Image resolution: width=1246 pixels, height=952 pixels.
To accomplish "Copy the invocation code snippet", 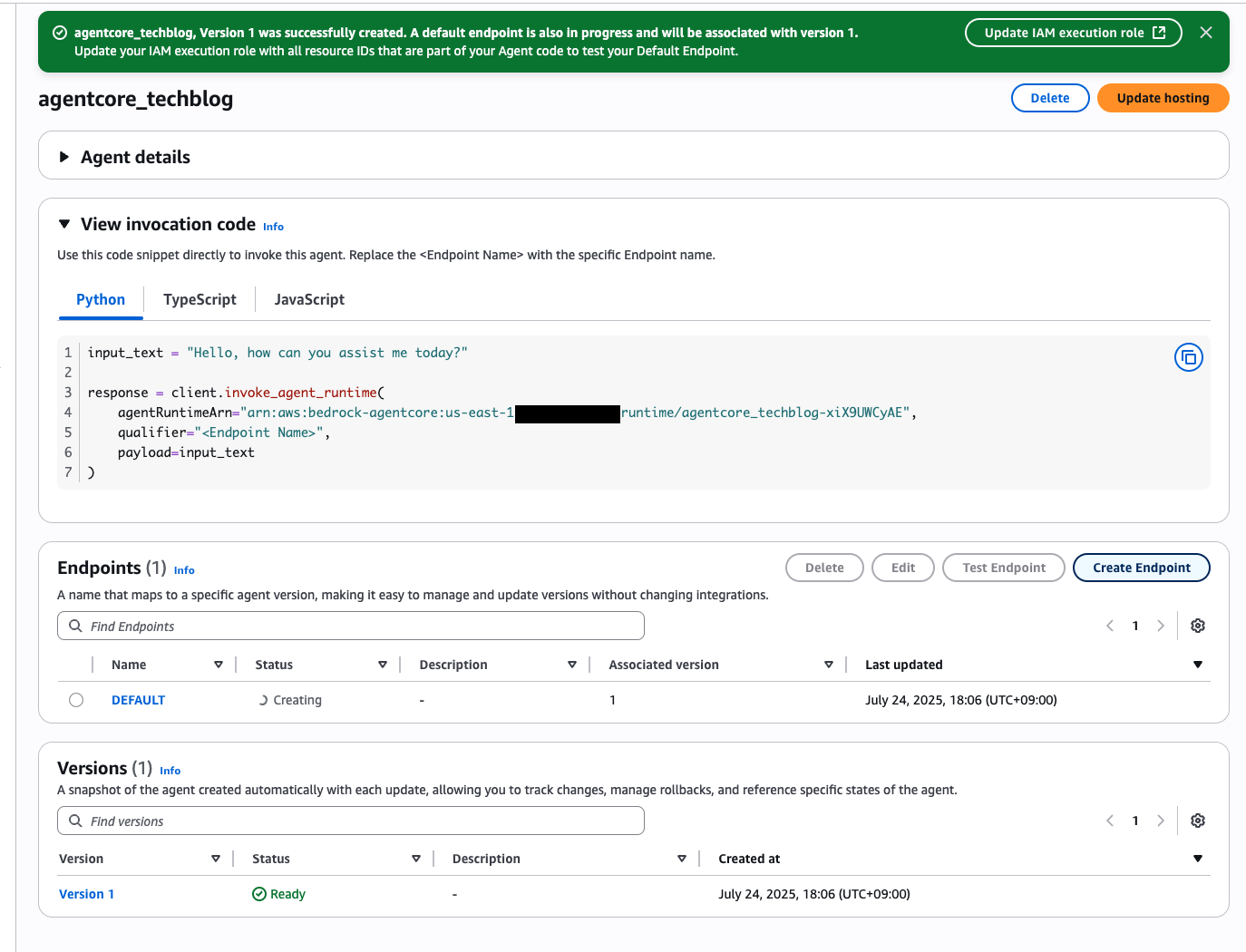I will [1188, 357].
